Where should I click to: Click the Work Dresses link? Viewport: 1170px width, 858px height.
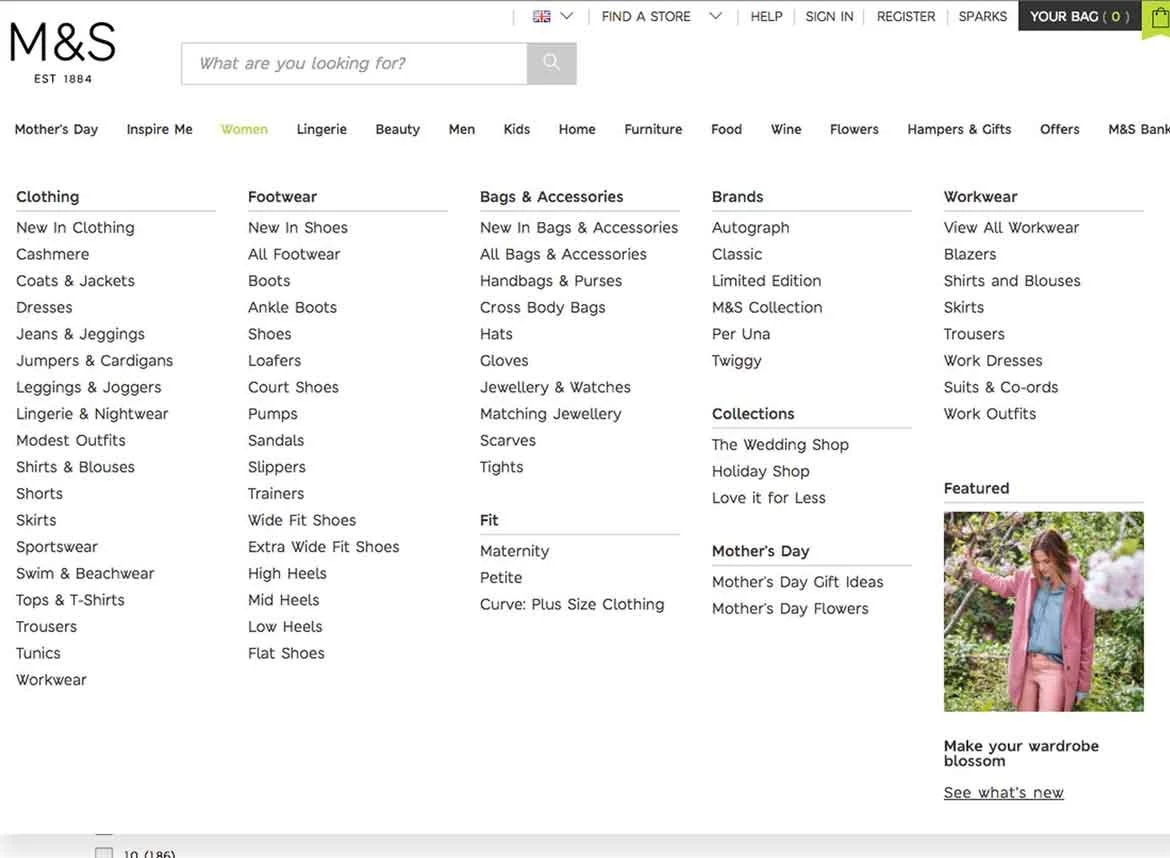tap(992, 360)
